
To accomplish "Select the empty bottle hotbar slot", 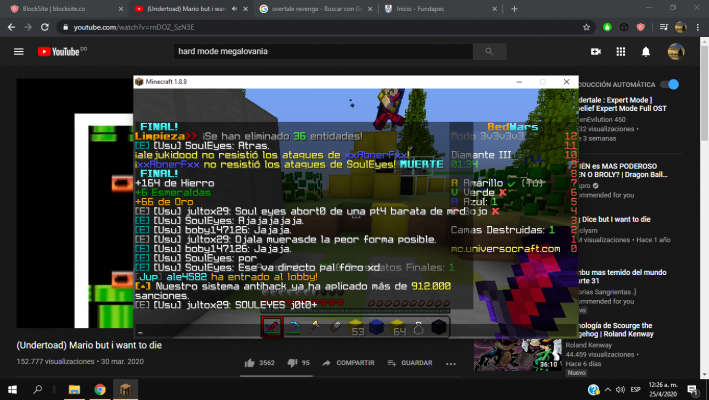I will [x=418, y=327].
